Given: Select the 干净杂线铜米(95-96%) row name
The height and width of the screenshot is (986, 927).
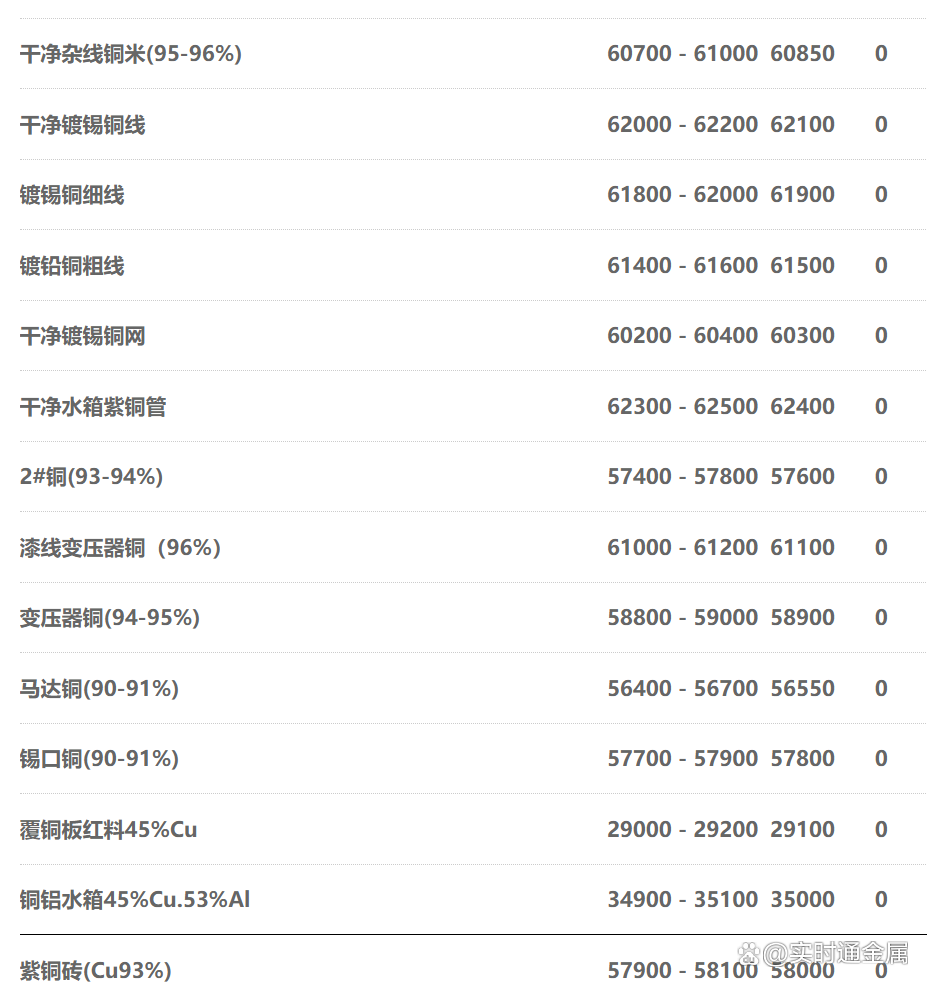Looking at the screenshot, I should coord(131,54).
